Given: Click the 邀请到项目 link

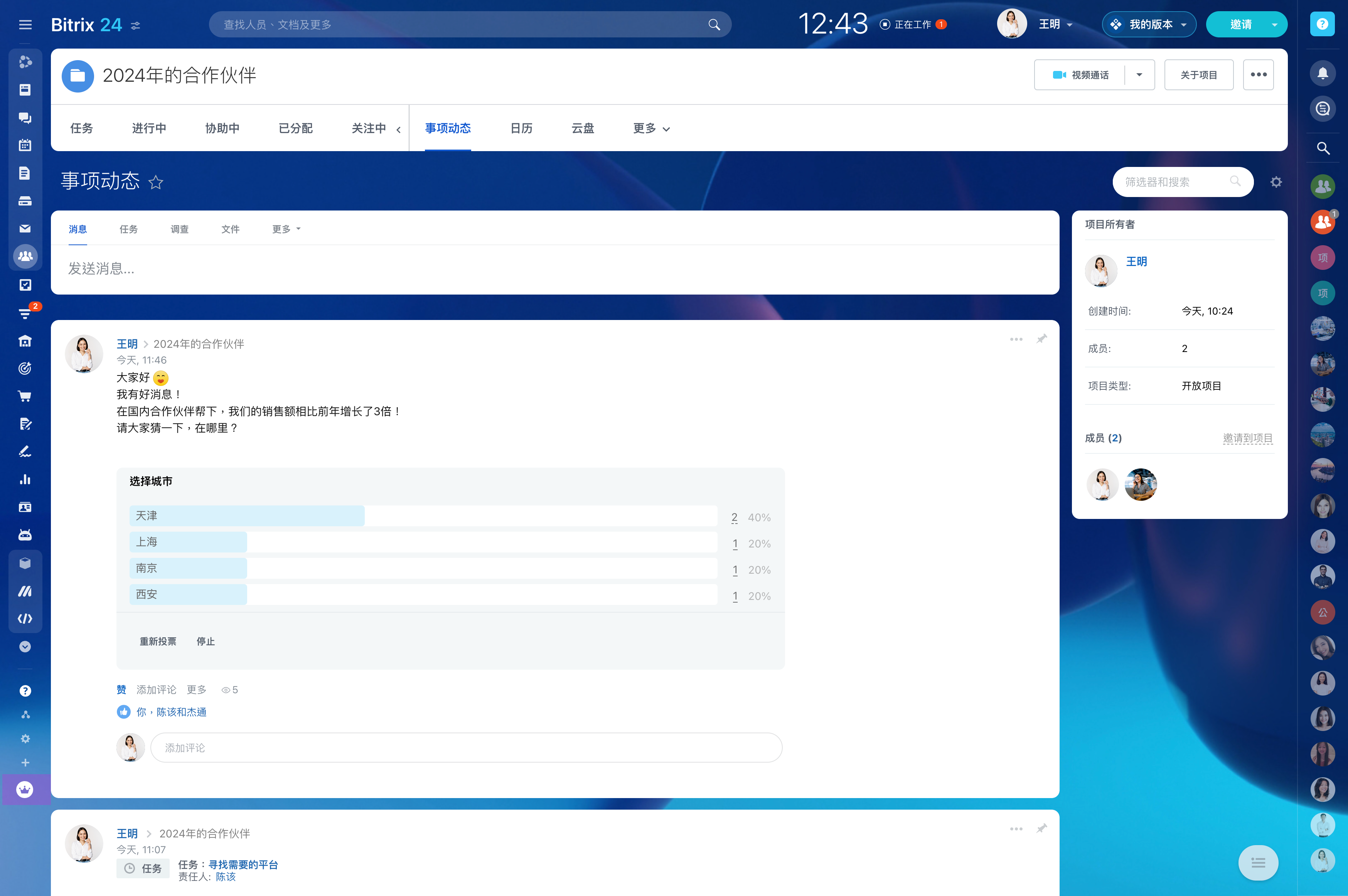Looking at the screenshot, I should pos(1247,438).
